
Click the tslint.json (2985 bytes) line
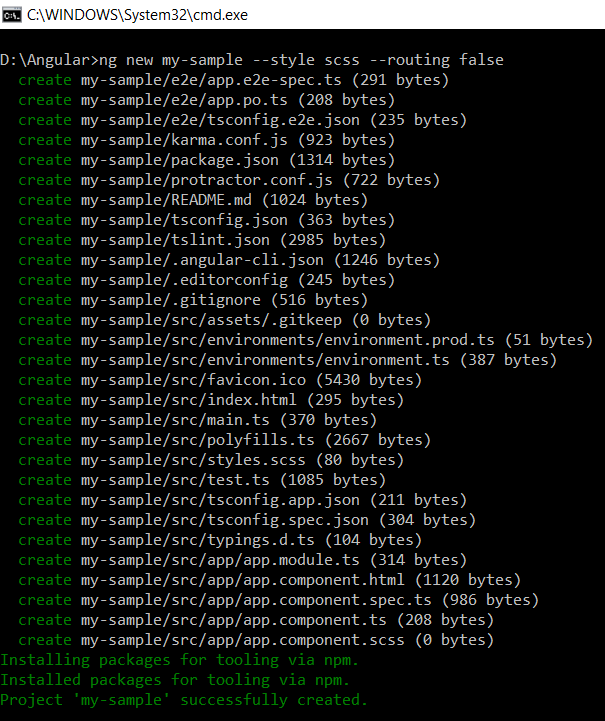pyautogui.click(x=202, y=240)
